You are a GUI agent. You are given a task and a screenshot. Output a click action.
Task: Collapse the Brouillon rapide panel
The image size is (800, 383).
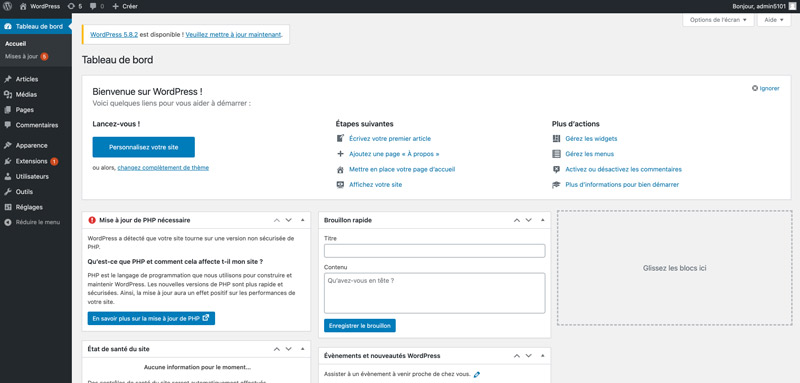(543, 220)
